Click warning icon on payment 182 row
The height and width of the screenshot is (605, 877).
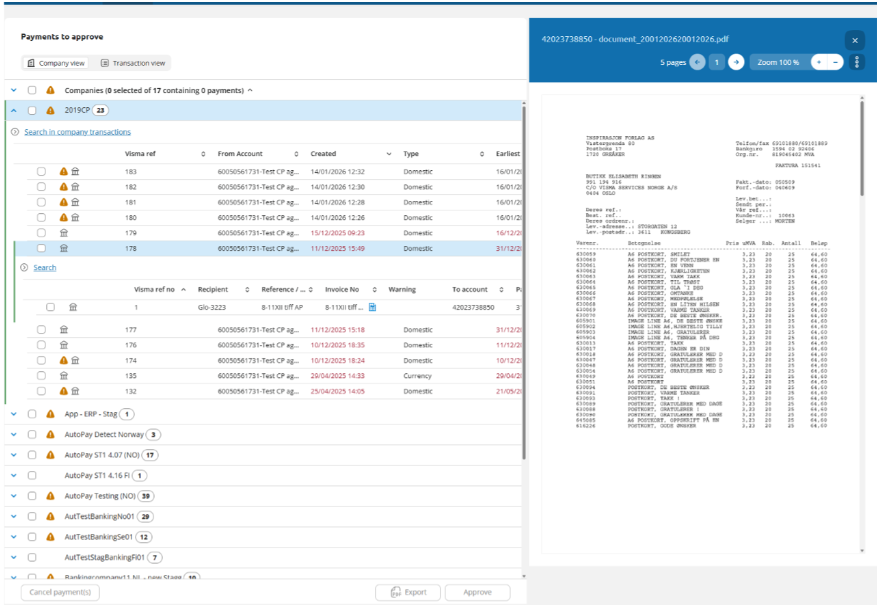(64, 187)
